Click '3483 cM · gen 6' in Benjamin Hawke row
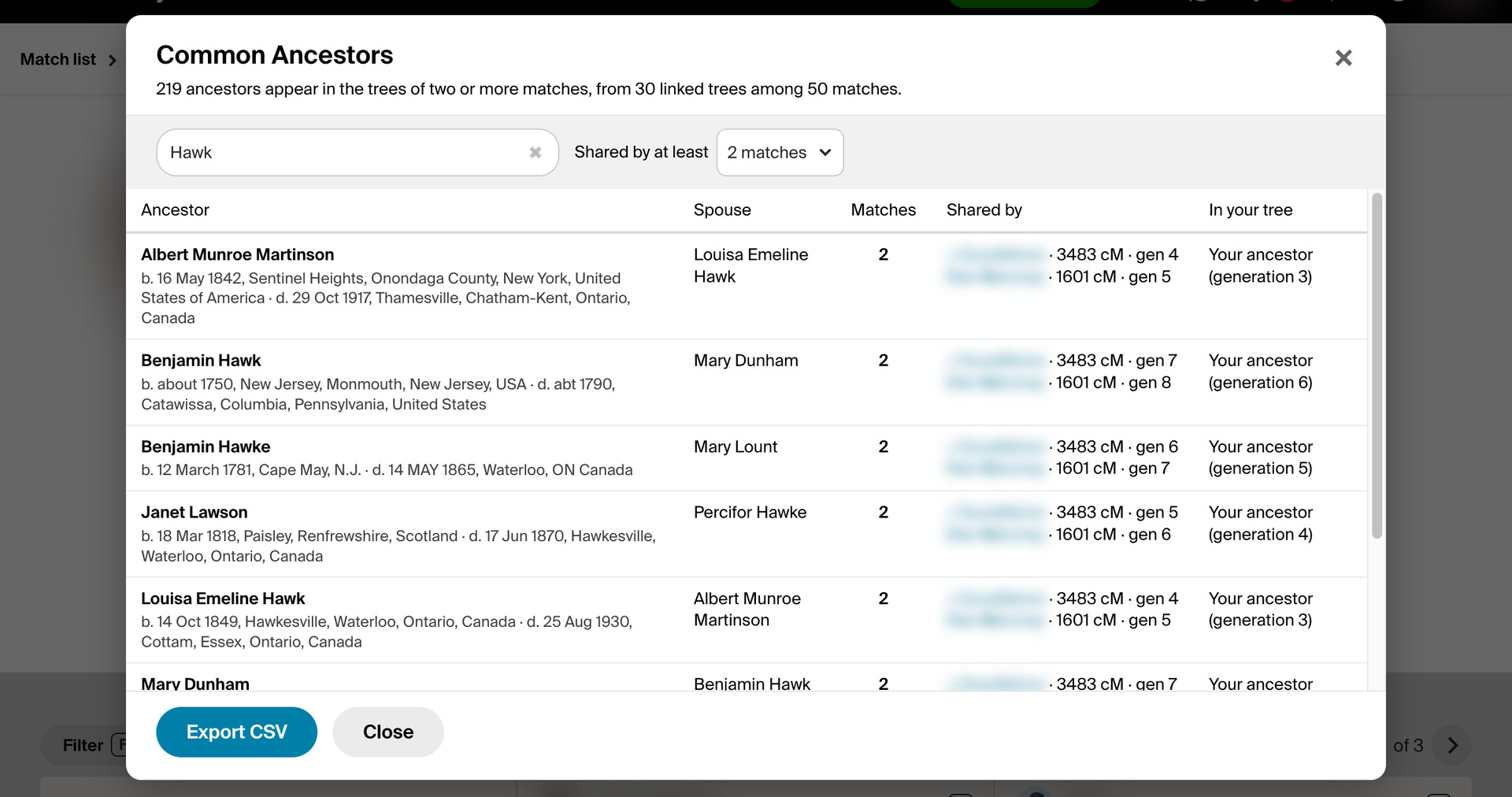Viewport: 1512px width, 797px height. pos(1117,447)
